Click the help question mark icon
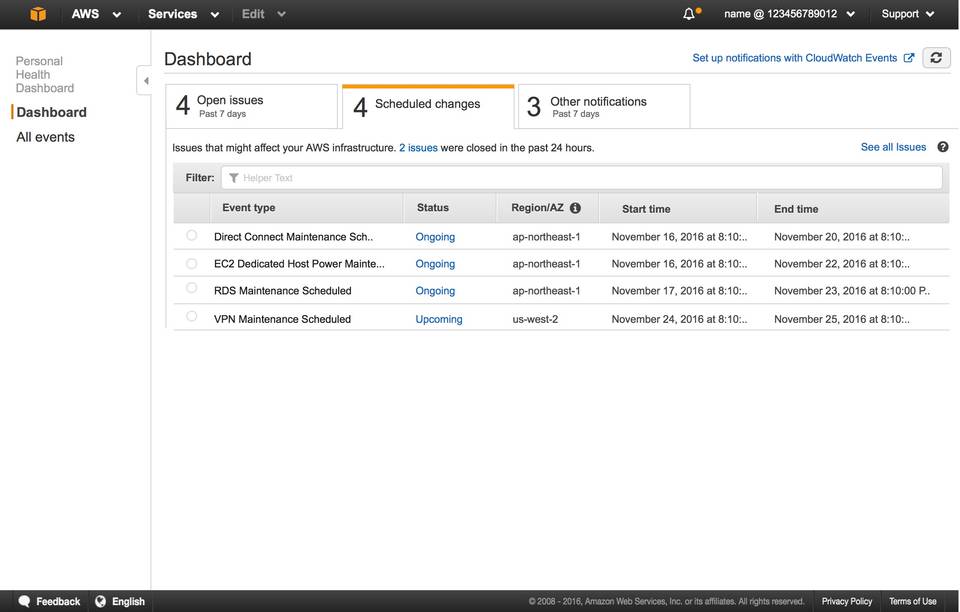This screenshot has height=612, width=960. 942,146
